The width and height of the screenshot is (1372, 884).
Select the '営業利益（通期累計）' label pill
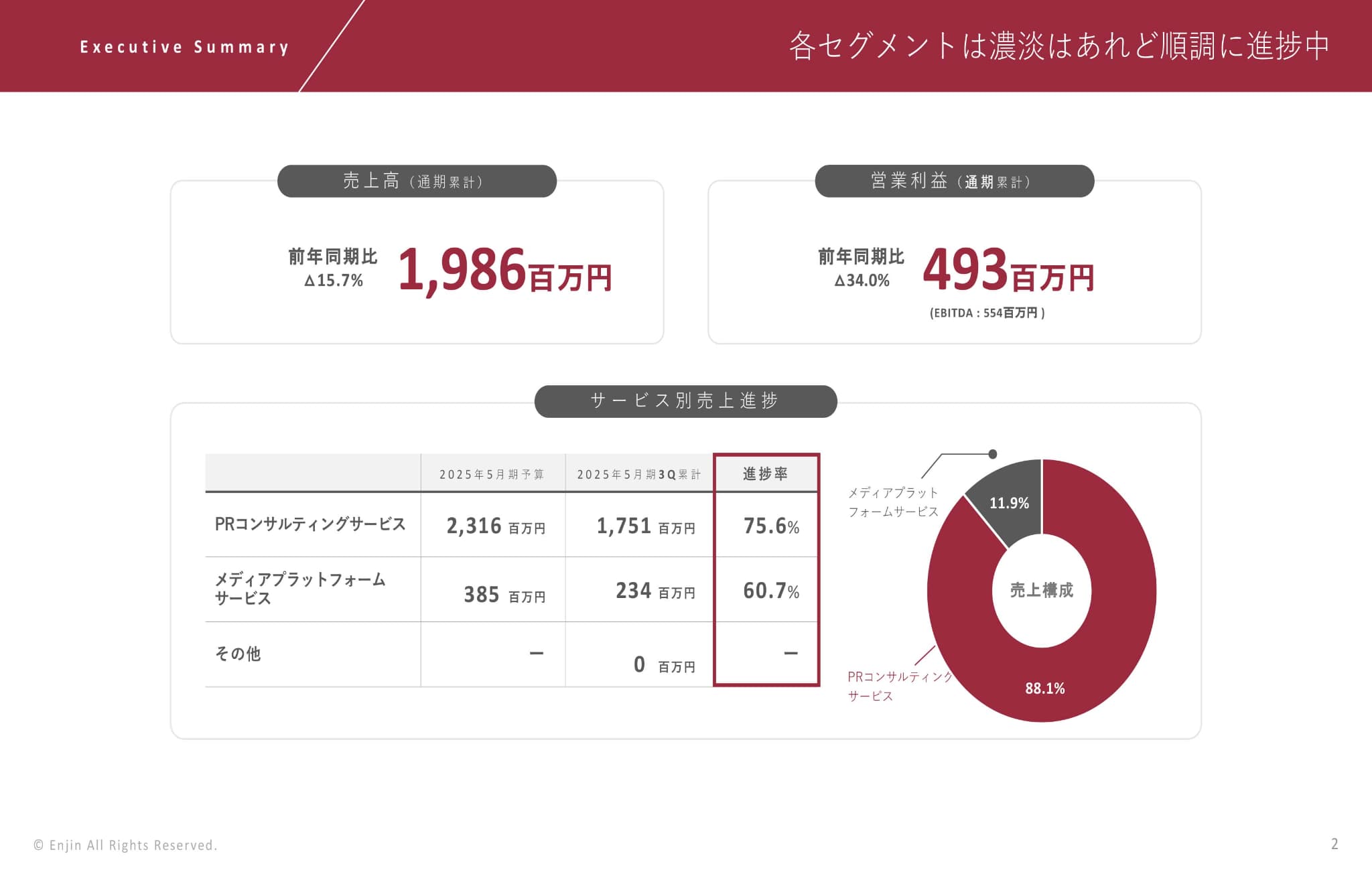point(954,181)
